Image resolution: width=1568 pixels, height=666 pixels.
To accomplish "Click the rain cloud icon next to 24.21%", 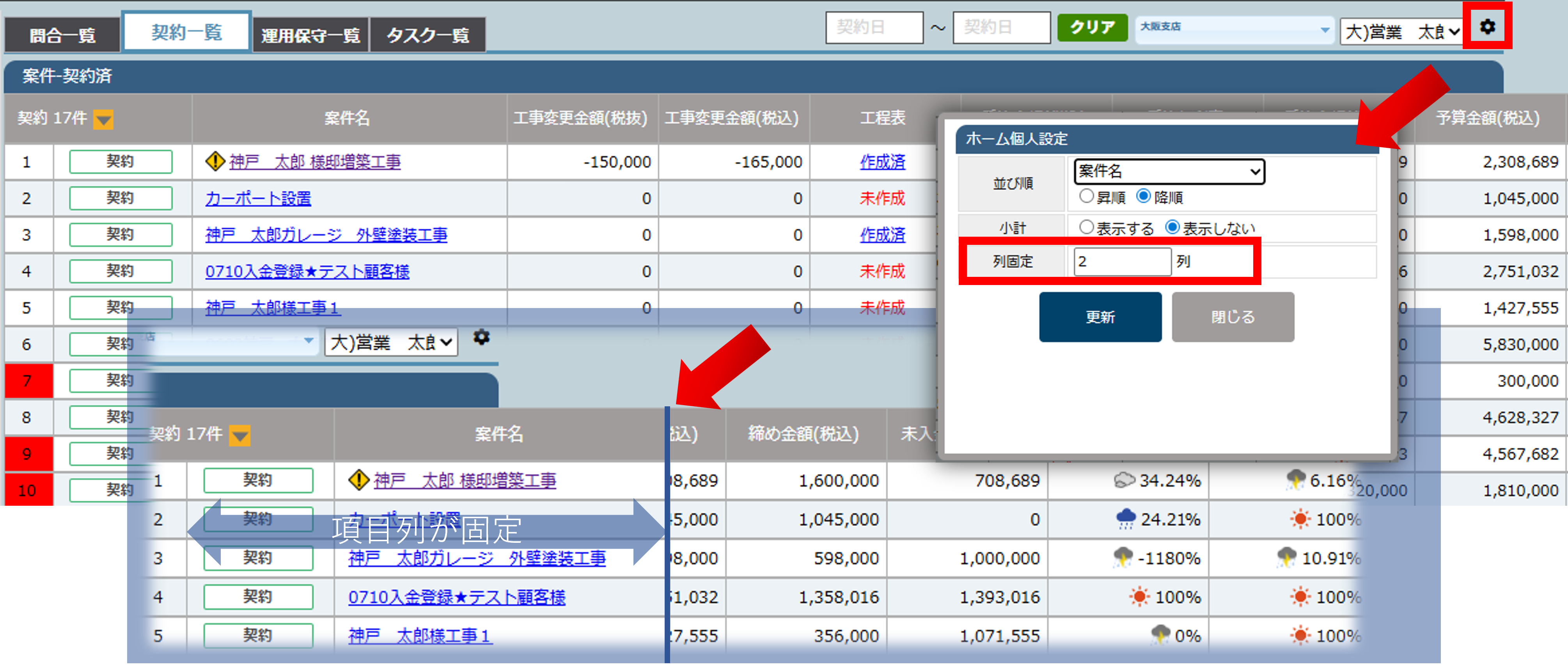I will tap(1125, 519).
